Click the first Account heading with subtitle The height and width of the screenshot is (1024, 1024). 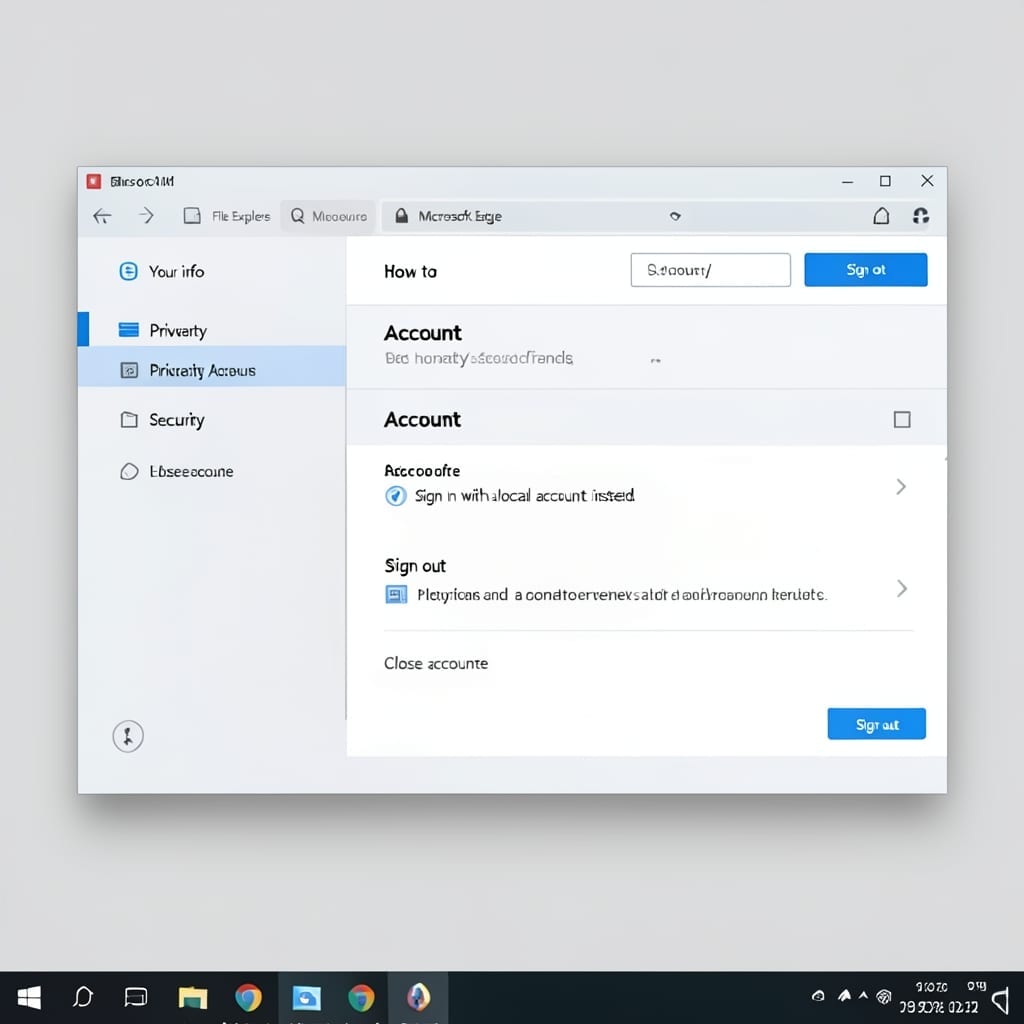click(423, 333)
